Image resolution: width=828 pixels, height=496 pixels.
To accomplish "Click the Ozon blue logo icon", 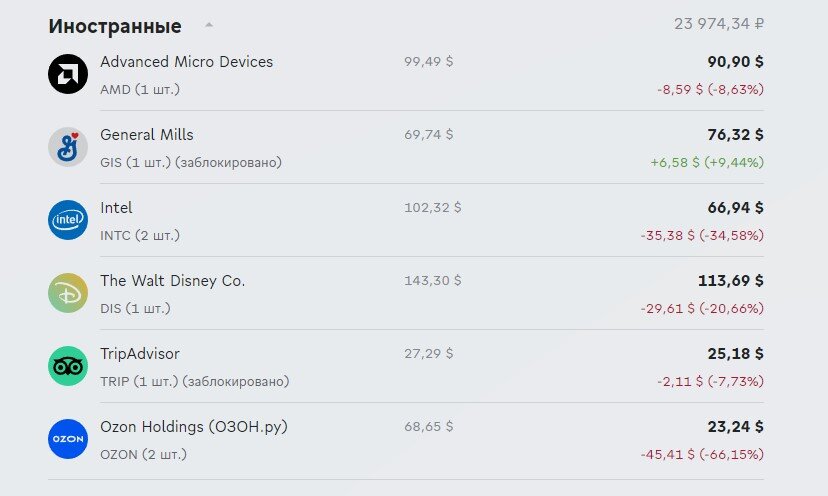I will click(x=68, y=439).
